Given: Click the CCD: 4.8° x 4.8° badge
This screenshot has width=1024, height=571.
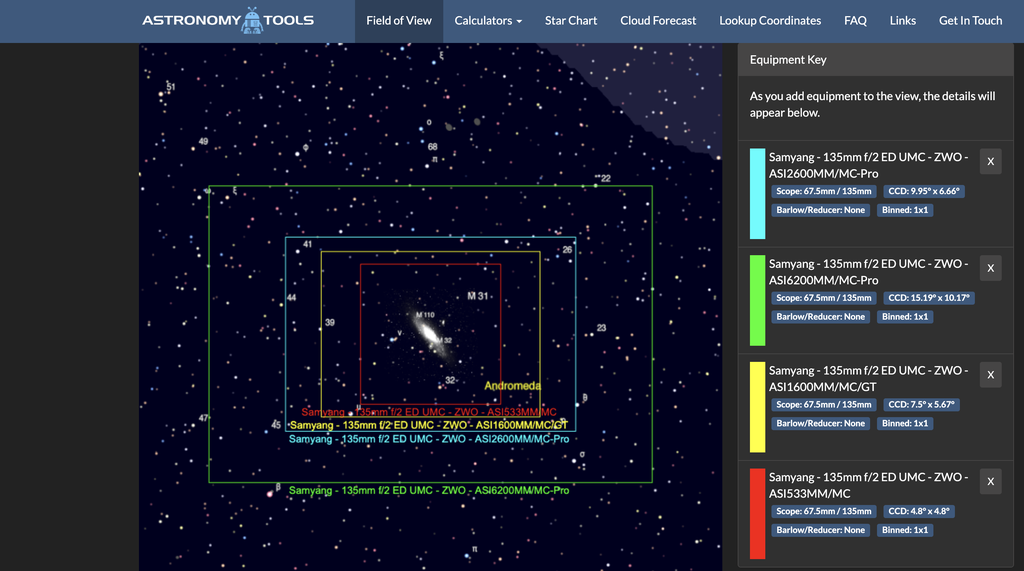Looking at the screenshot, I should click(x=919, y=511).
